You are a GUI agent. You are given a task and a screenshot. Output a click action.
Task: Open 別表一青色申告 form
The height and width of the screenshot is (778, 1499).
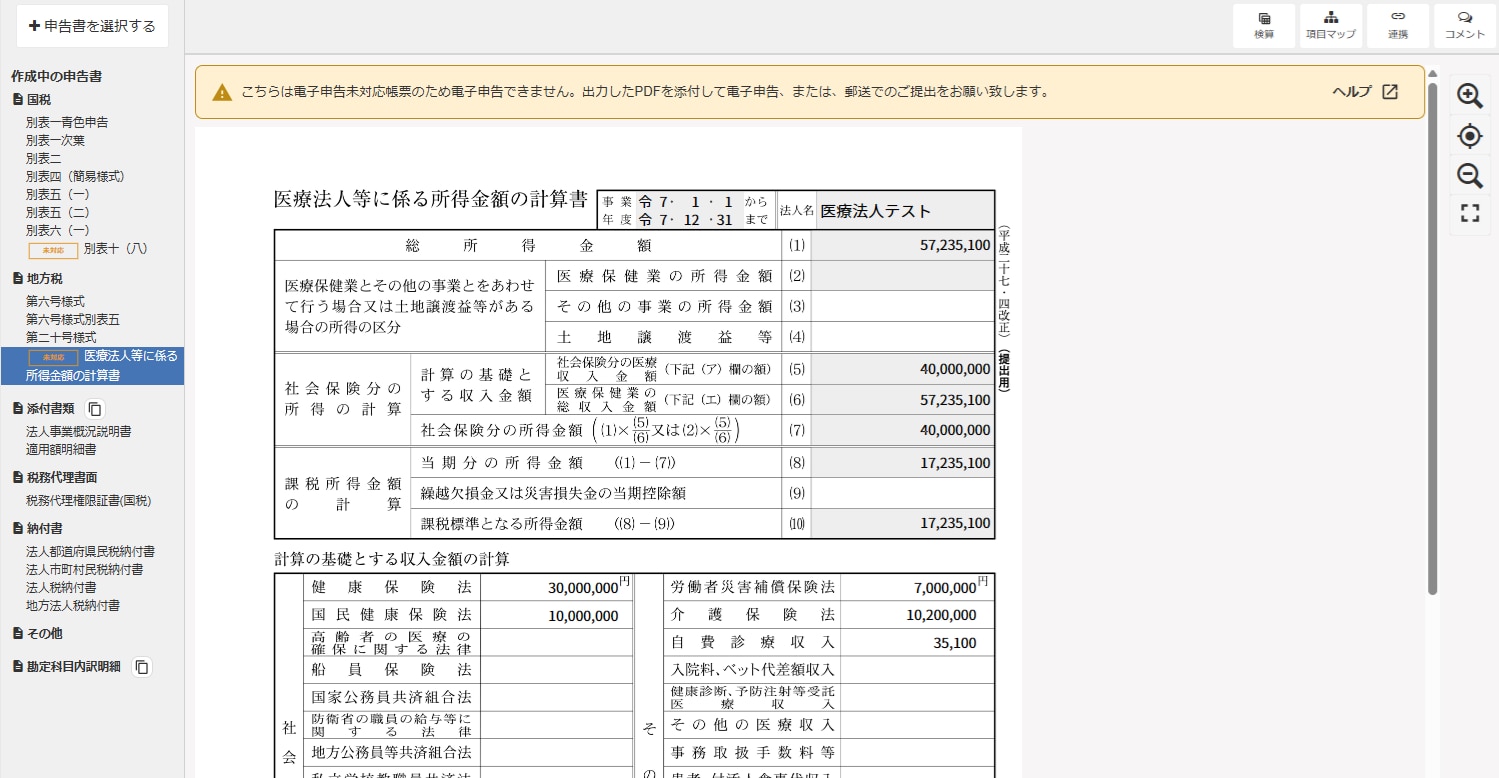pyautogui.click(x=67, y=122)
